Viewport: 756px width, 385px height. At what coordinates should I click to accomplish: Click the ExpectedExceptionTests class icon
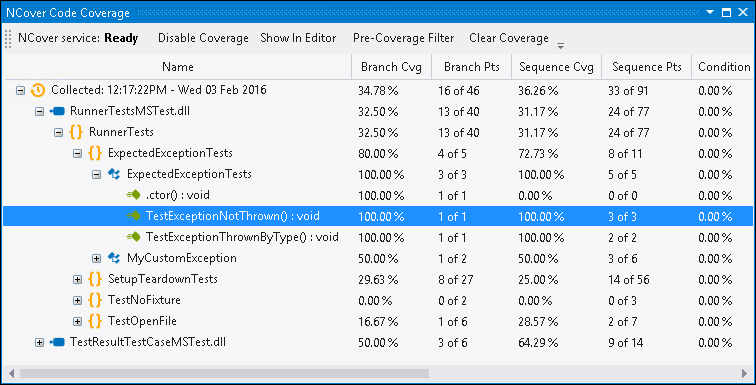point(114,174)
